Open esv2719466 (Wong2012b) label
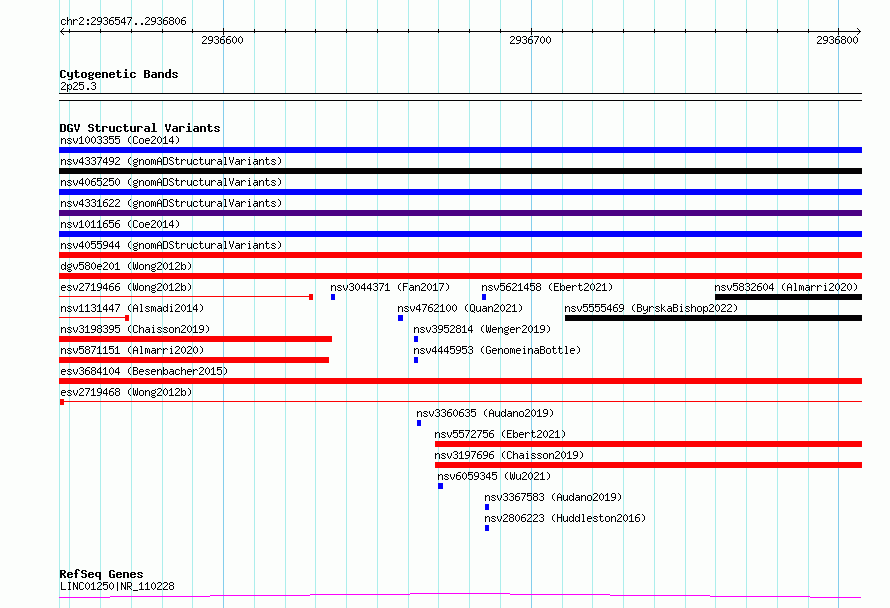The image size is (890, 608). tap(126, 287)
